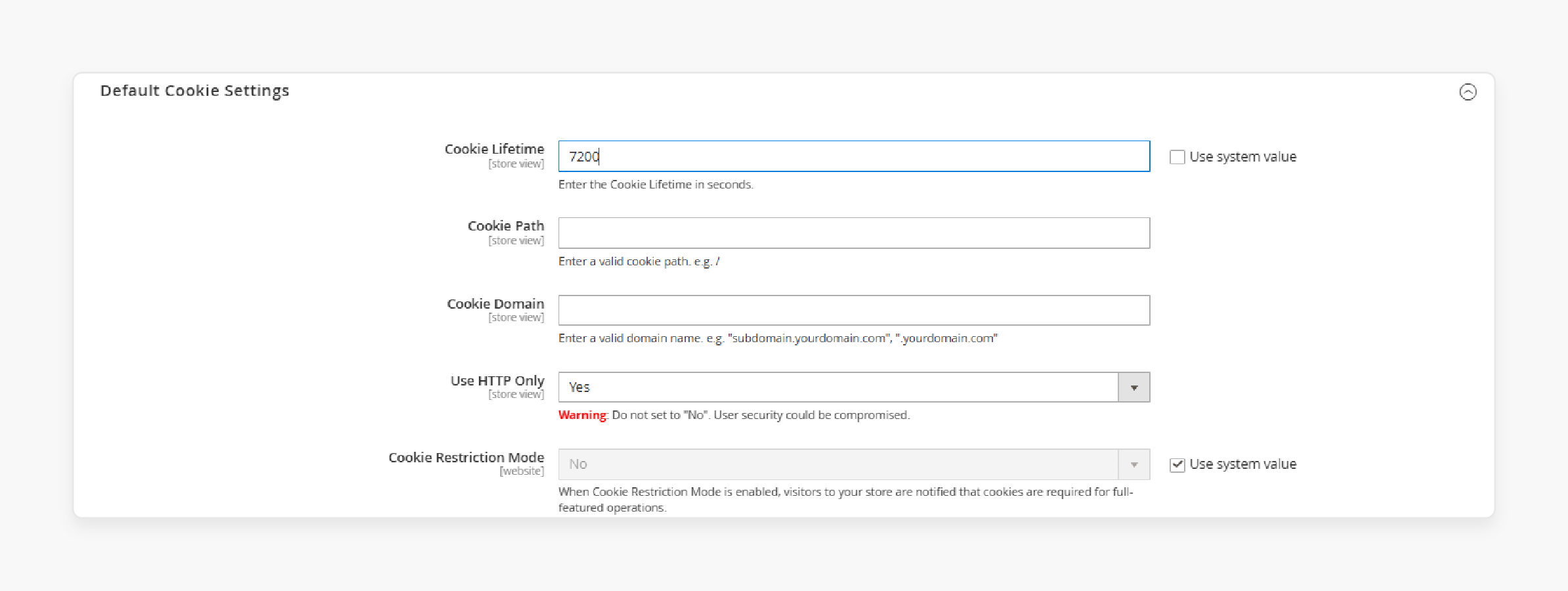
Task: Click the Cookie Domain label
Action: click(496, 303)
